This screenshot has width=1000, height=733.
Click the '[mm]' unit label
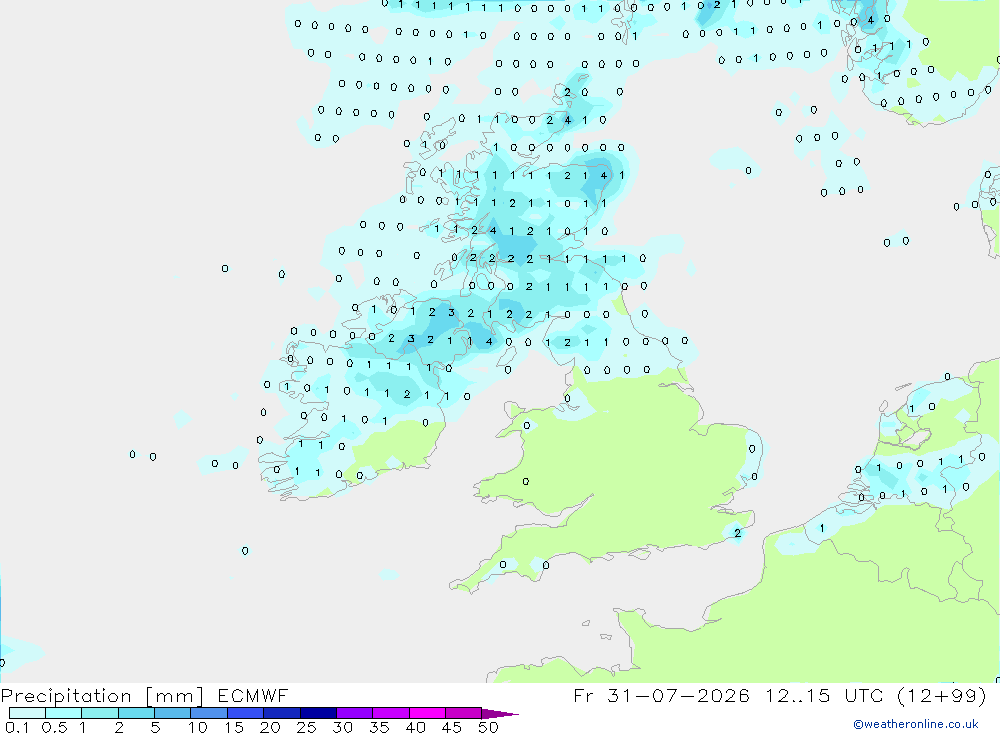175,695
